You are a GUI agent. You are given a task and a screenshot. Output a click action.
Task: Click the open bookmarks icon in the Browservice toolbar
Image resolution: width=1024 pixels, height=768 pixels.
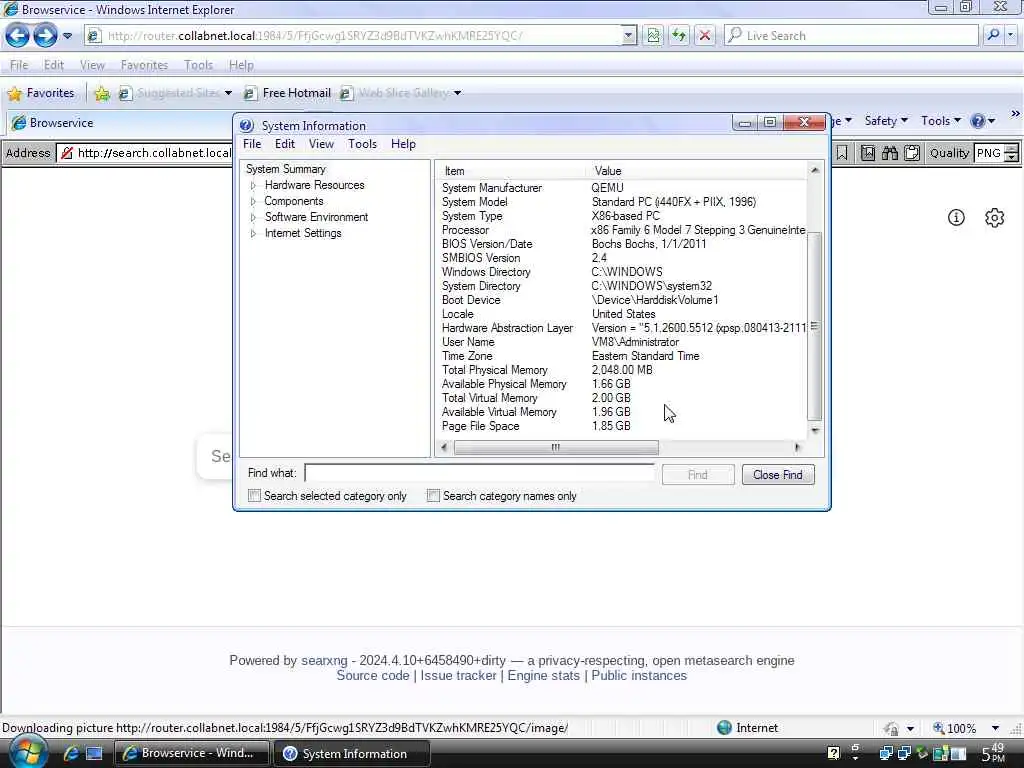click(867, 153)
